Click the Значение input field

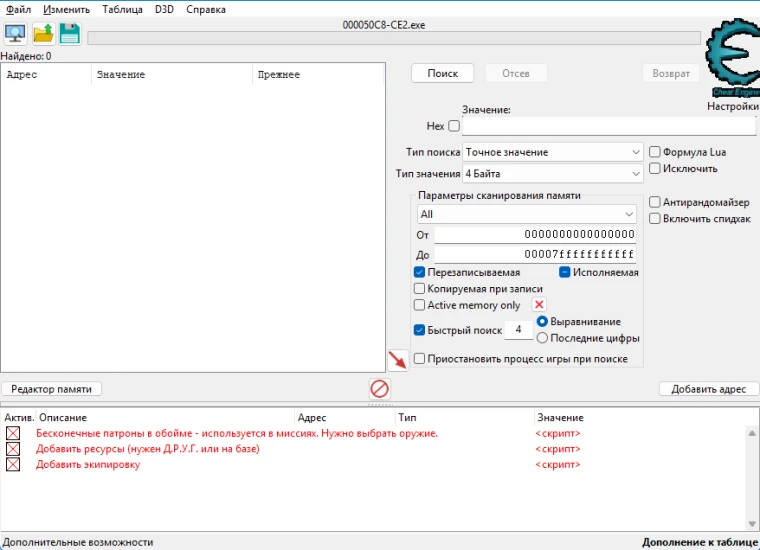click(608, 127)
